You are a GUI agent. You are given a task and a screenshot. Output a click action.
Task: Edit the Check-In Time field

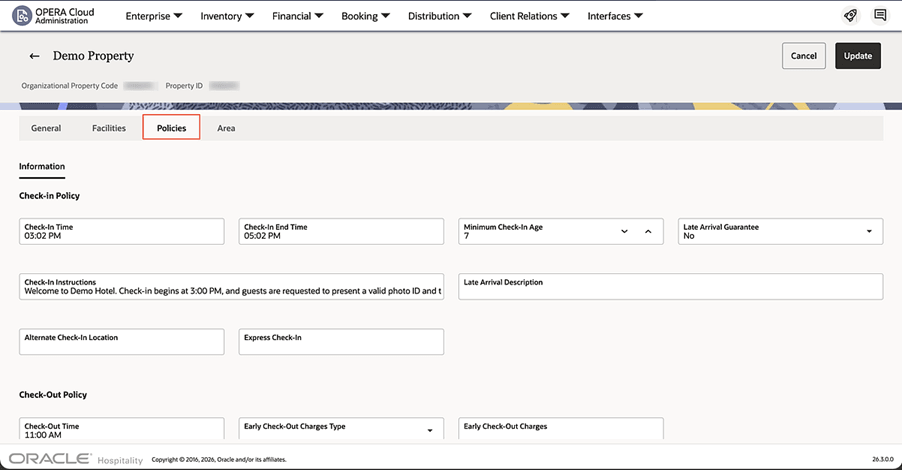point(121,231)
